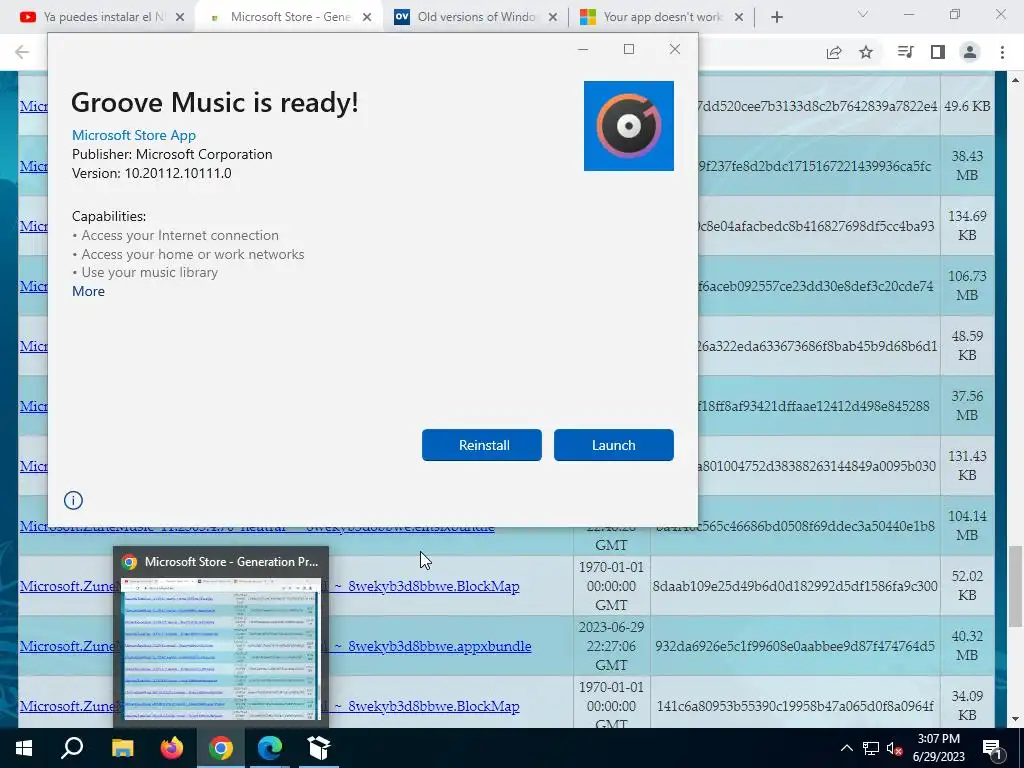Click hash 932da6926e5c1f99608e0aabbee9d87f474764d5
1024x768 pixels.
795,646
